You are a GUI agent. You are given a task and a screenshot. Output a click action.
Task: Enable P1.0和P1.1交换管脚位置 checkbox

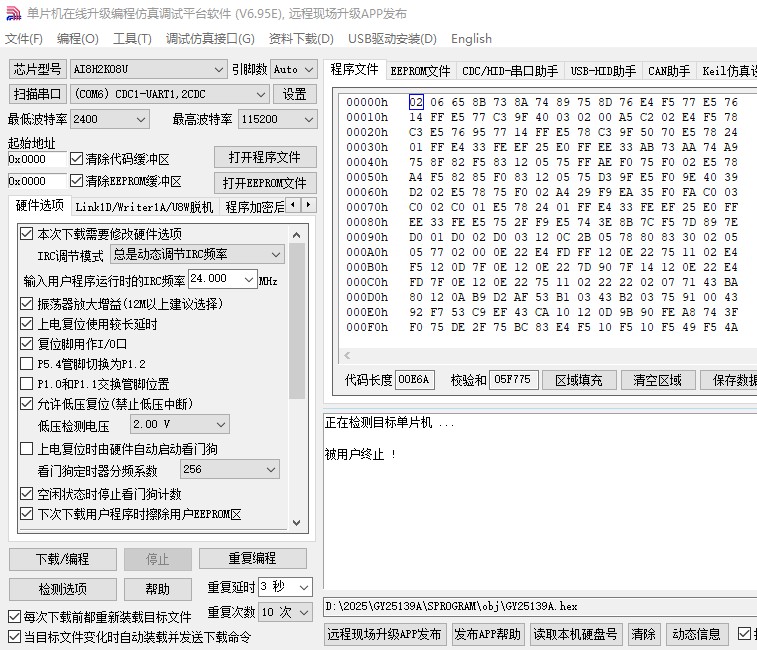coord(27,383)
